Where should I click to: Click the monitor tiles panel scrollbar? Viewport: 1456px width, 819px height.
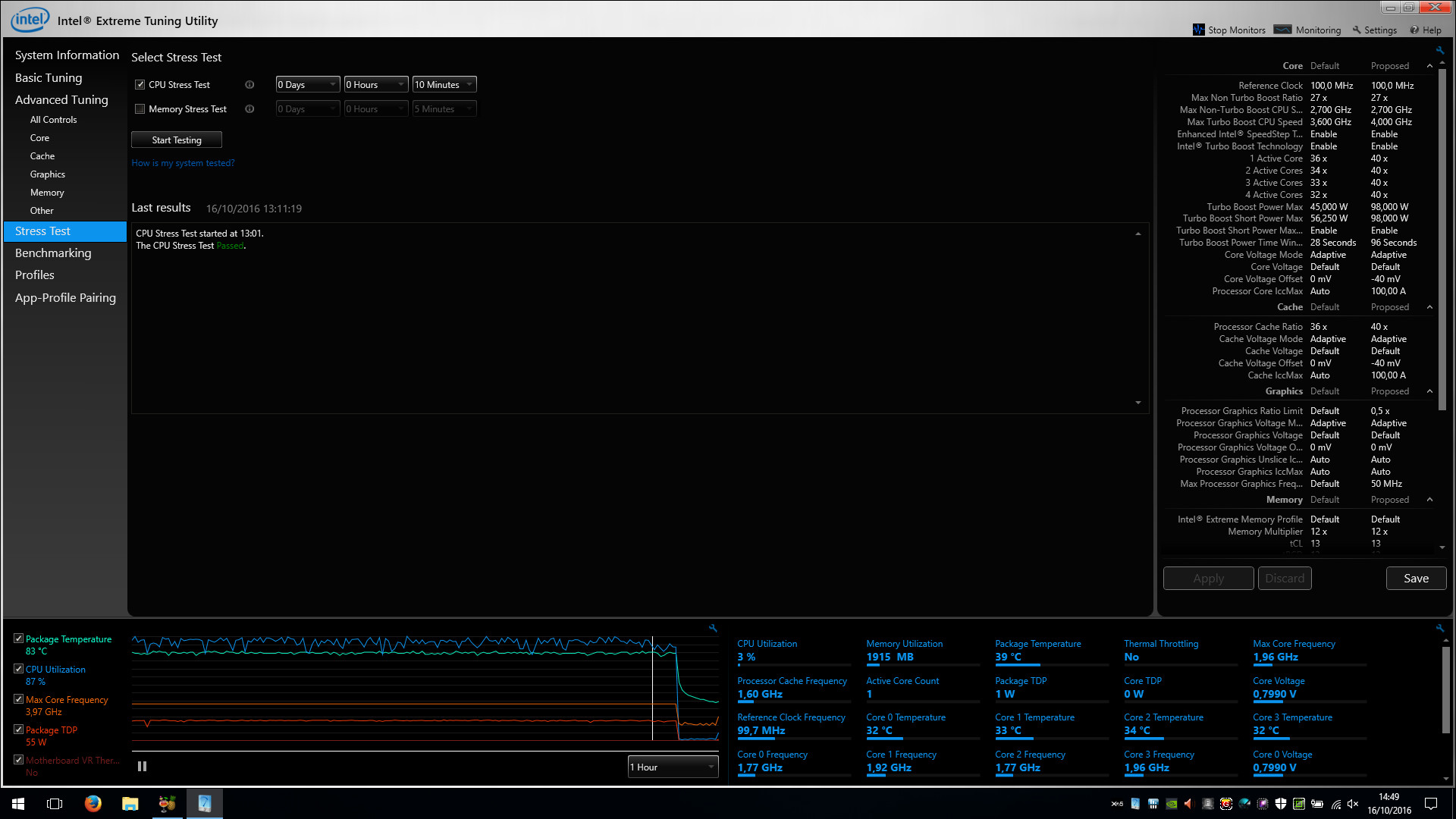[1445, 689]
